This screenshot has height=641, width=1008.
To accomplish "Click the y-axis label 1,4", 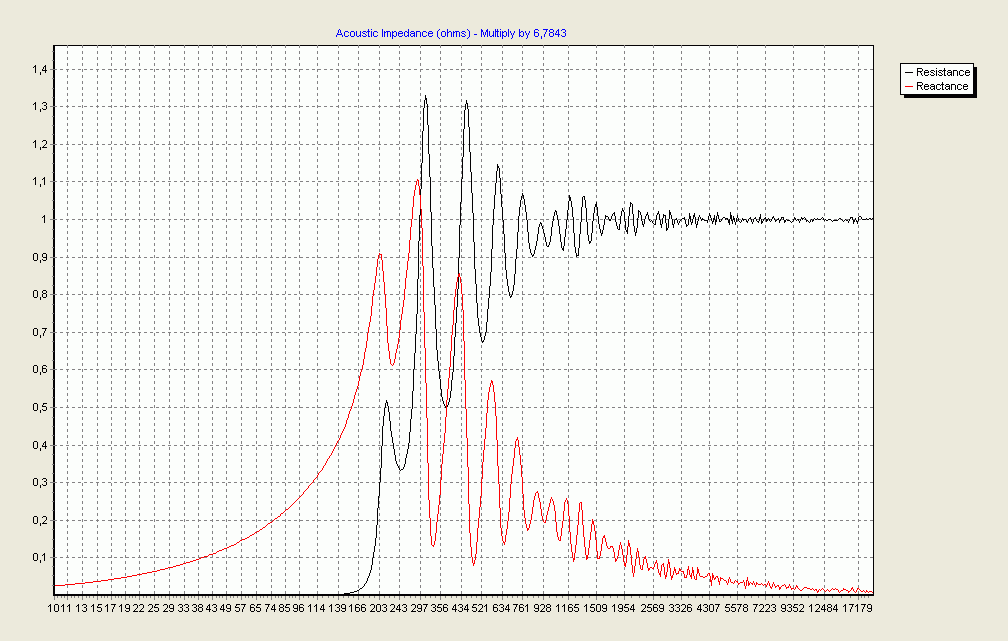I will pyautogui.click(x=40, y=69).
